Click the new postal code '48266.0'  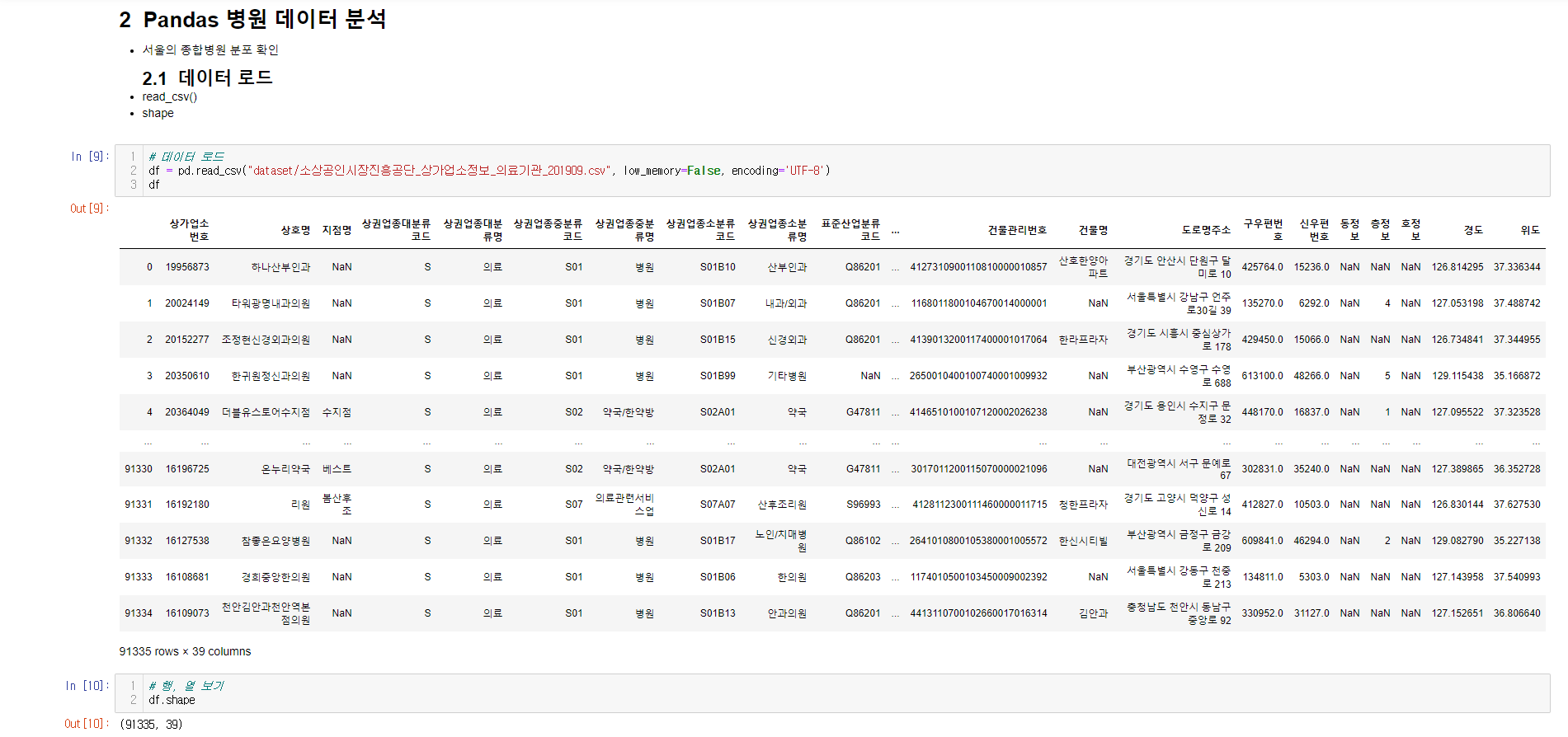pyautogui.click(x=1311, y=376)
